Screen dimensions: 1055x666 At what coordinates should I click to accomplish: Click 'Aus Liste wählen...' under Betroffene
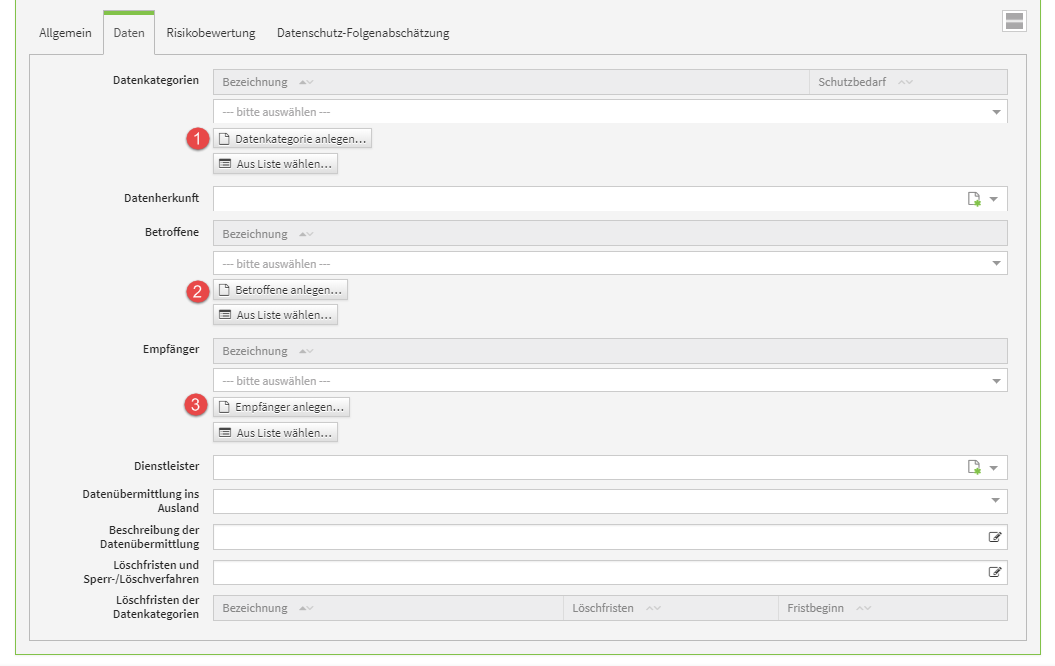click(x=275, y=315)
